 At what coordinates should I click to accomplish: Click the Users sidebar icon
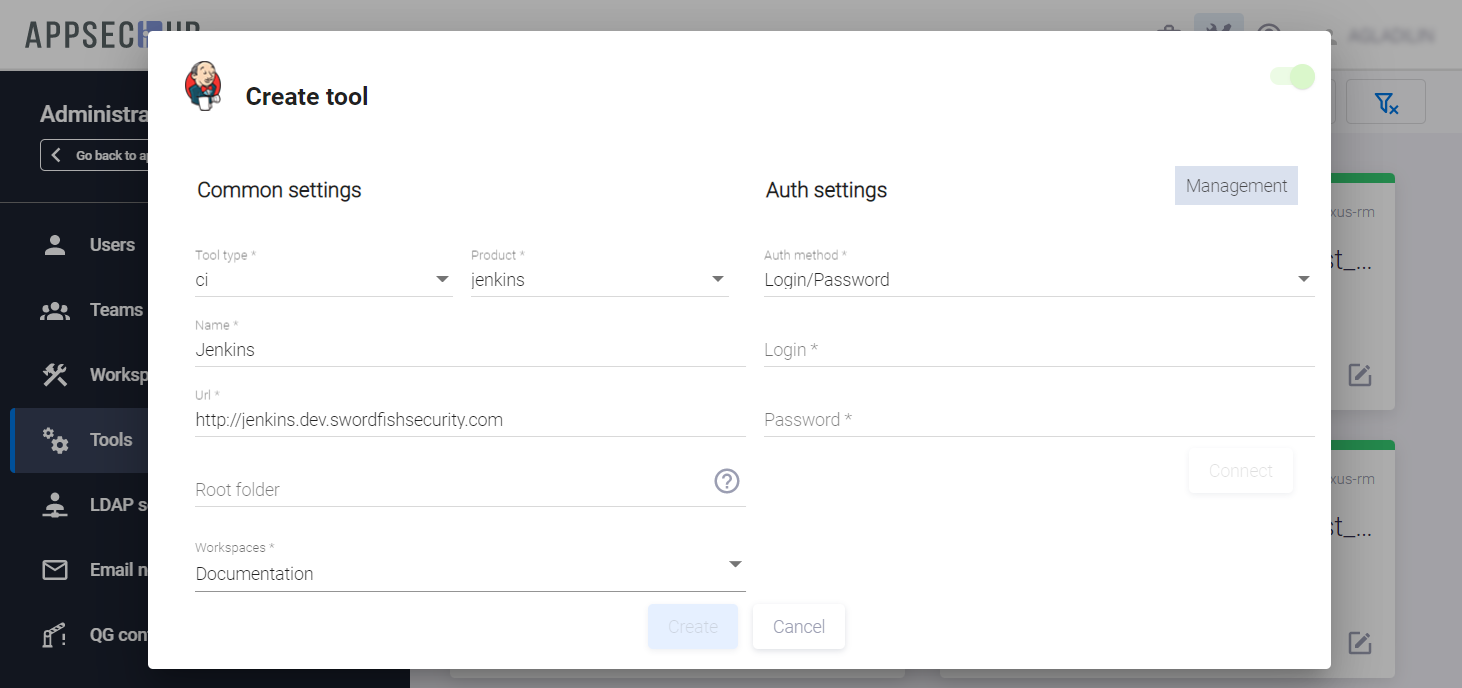(55, 245)
